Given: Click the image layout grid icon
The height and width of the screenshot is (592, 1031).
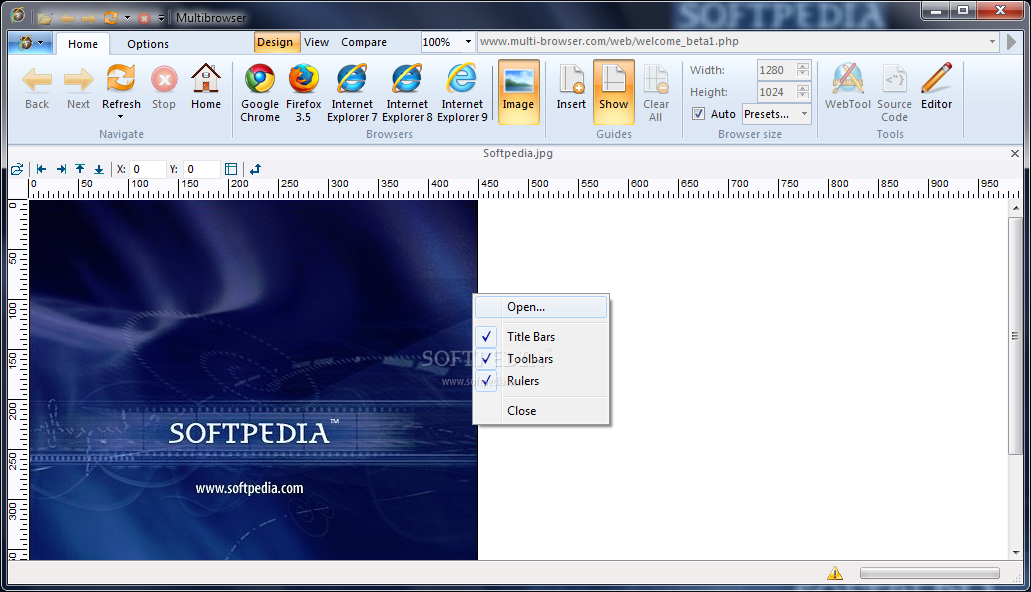Looking at the screenshot, I should click(231, 169).
